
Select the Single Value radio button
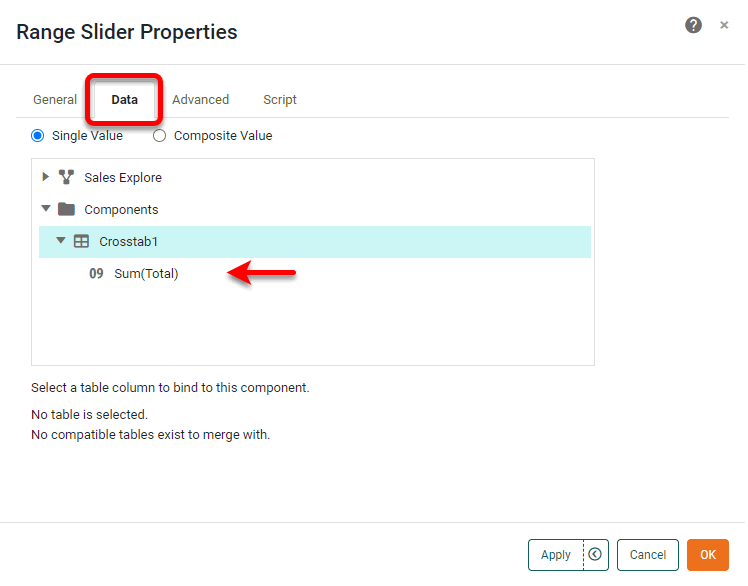pyautogui.click(x=38, y=135)
